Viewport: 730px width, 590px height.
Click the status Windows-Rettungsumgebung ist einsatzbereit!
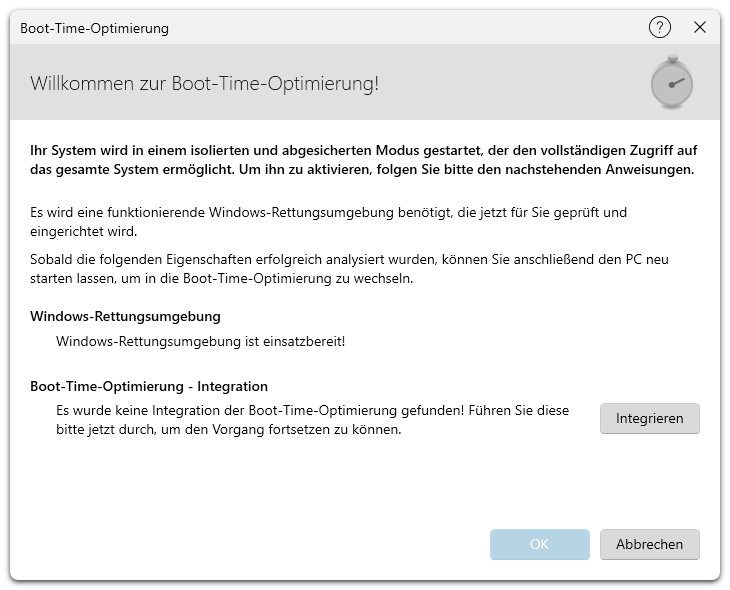(x=201, y=341)
